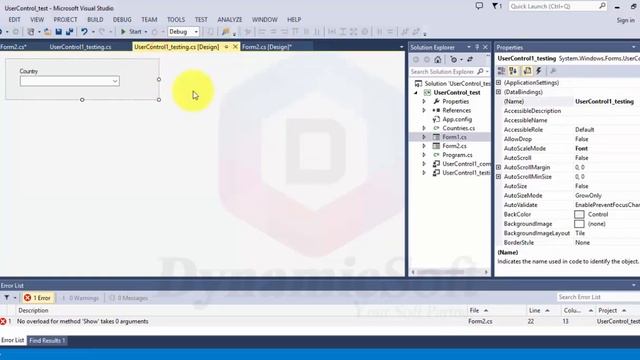640x360 pixels.
Task: Open the DEBUG menu
Action: click(122, 20)
